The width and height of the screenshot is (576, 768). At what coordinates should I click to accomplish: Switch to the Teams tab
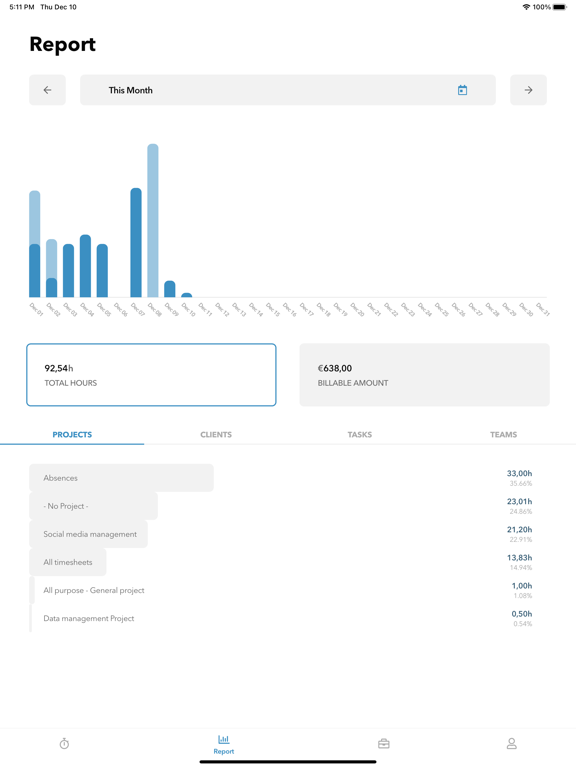[x=504, y=434]
